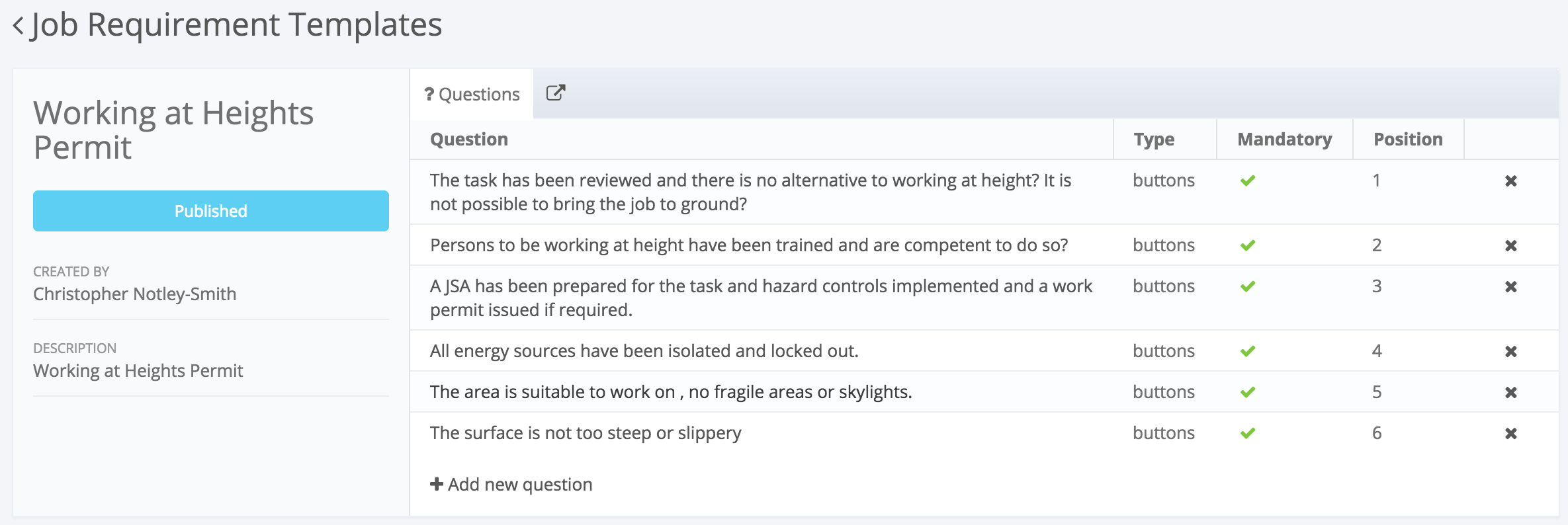Viewport: 1568px width, 525px height.
Task: Click the Type column header
Action: point(1154,140)
